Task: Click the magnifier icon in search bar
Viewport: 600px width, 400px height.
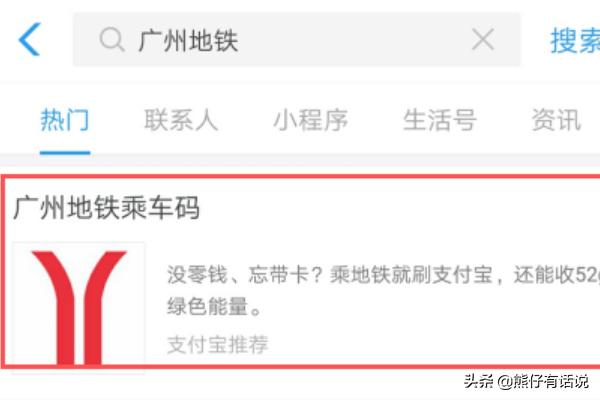Action: pos(112,40)
